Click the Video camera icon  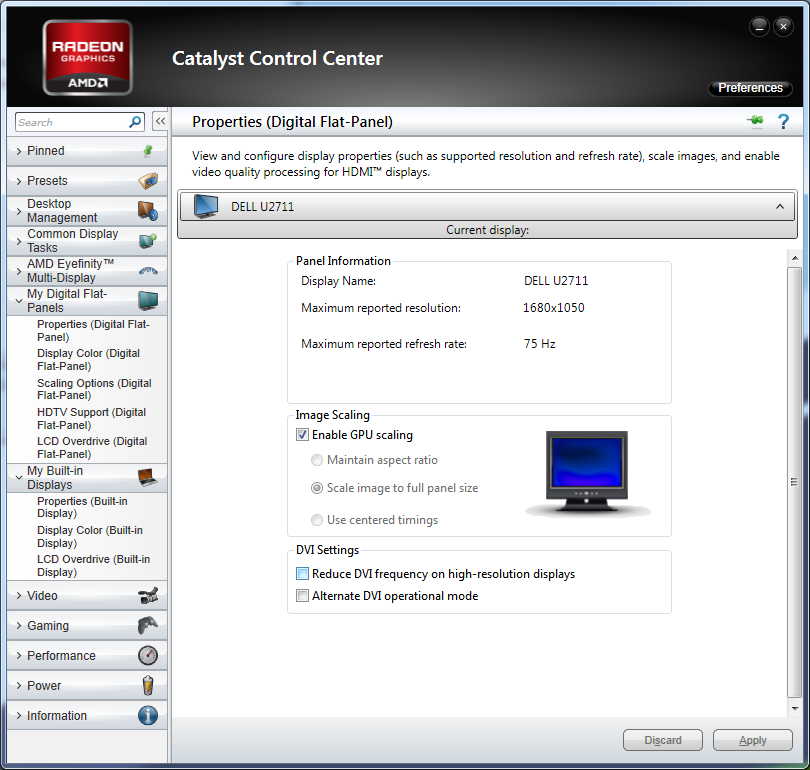148,595
